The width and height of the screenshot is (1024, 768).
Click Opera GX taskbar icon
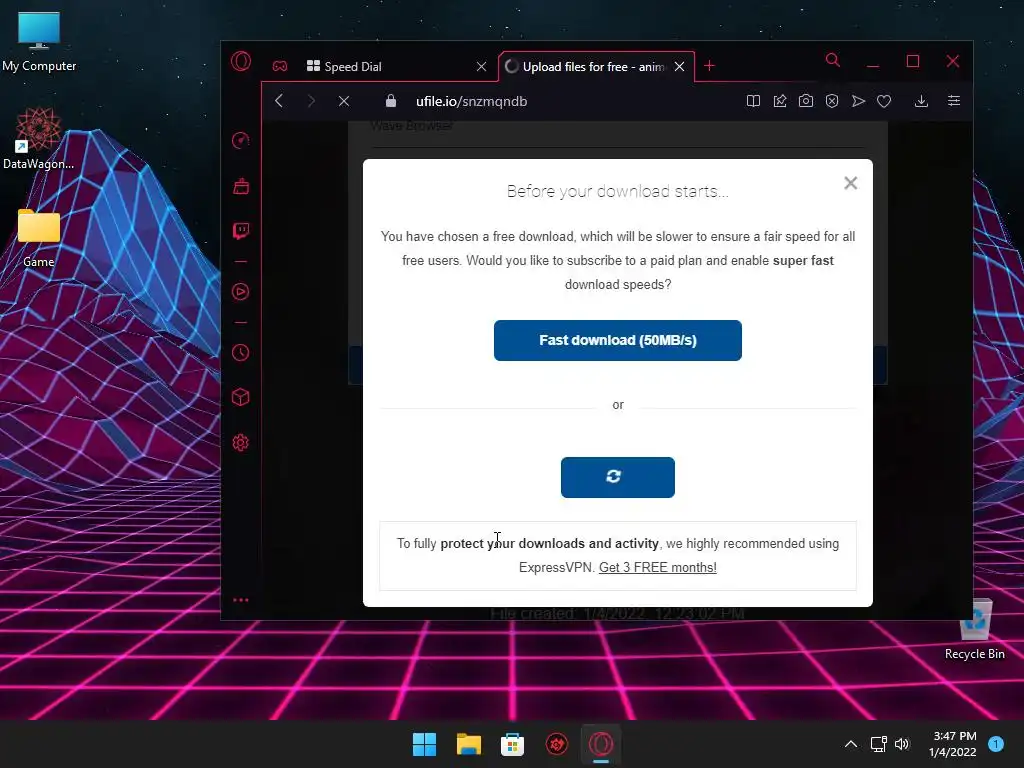click(x=601, y=744)
